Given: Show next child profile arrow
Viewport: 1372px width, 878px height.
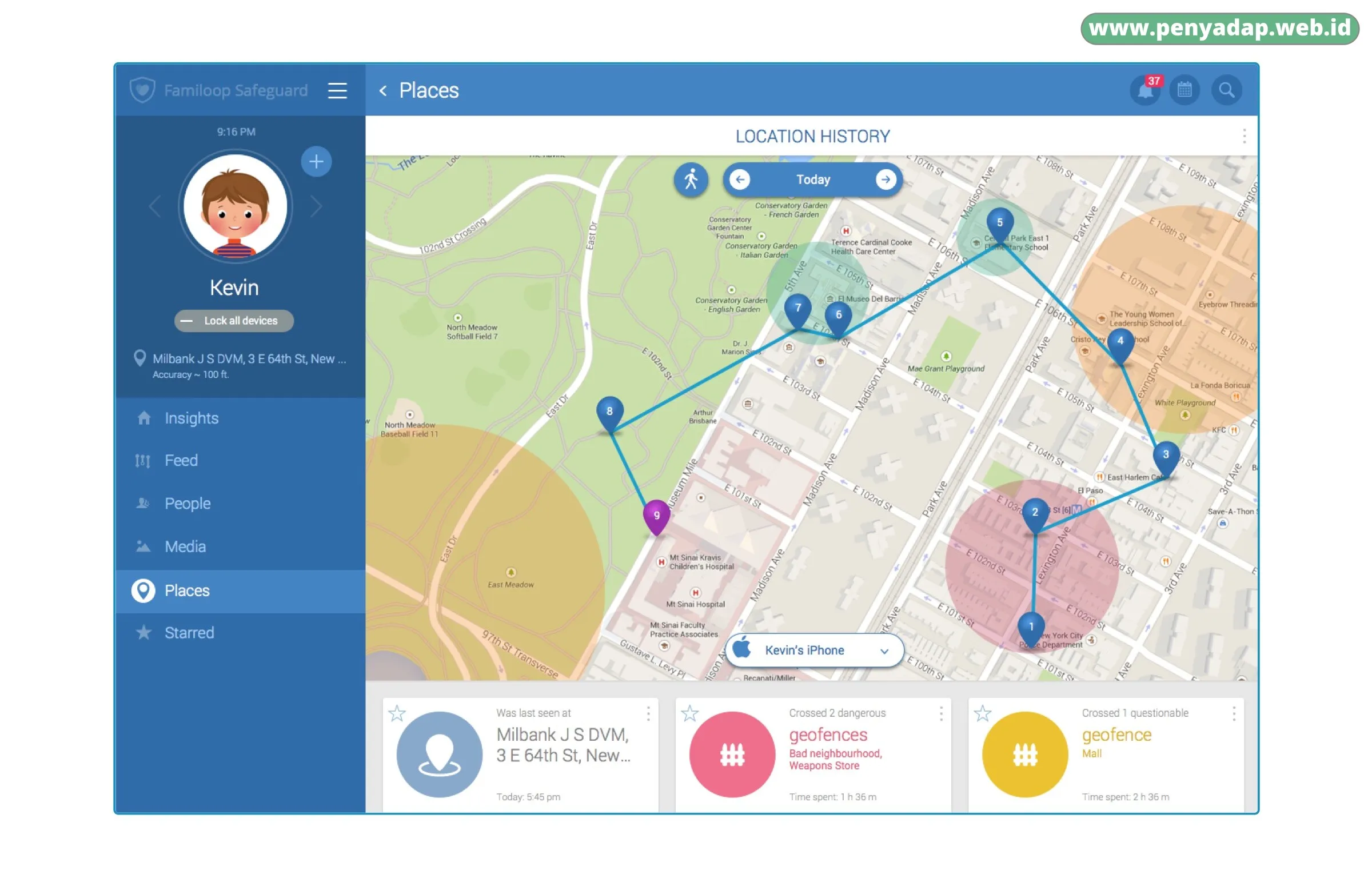Looking at the screenshot, I should click(x=316, y=206).
